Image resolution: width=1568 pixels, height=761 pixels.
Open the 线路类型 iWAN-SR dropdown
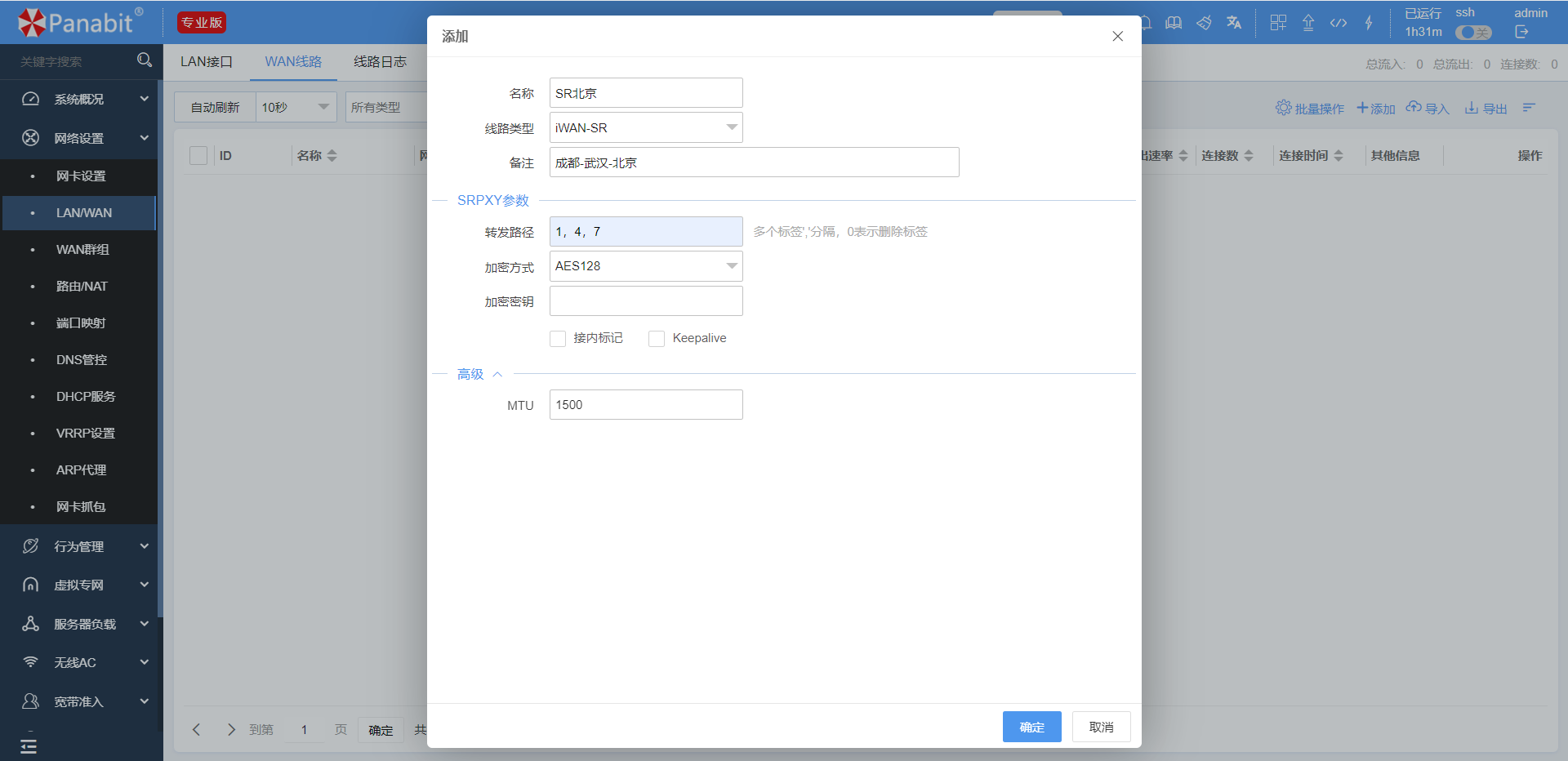646,127
